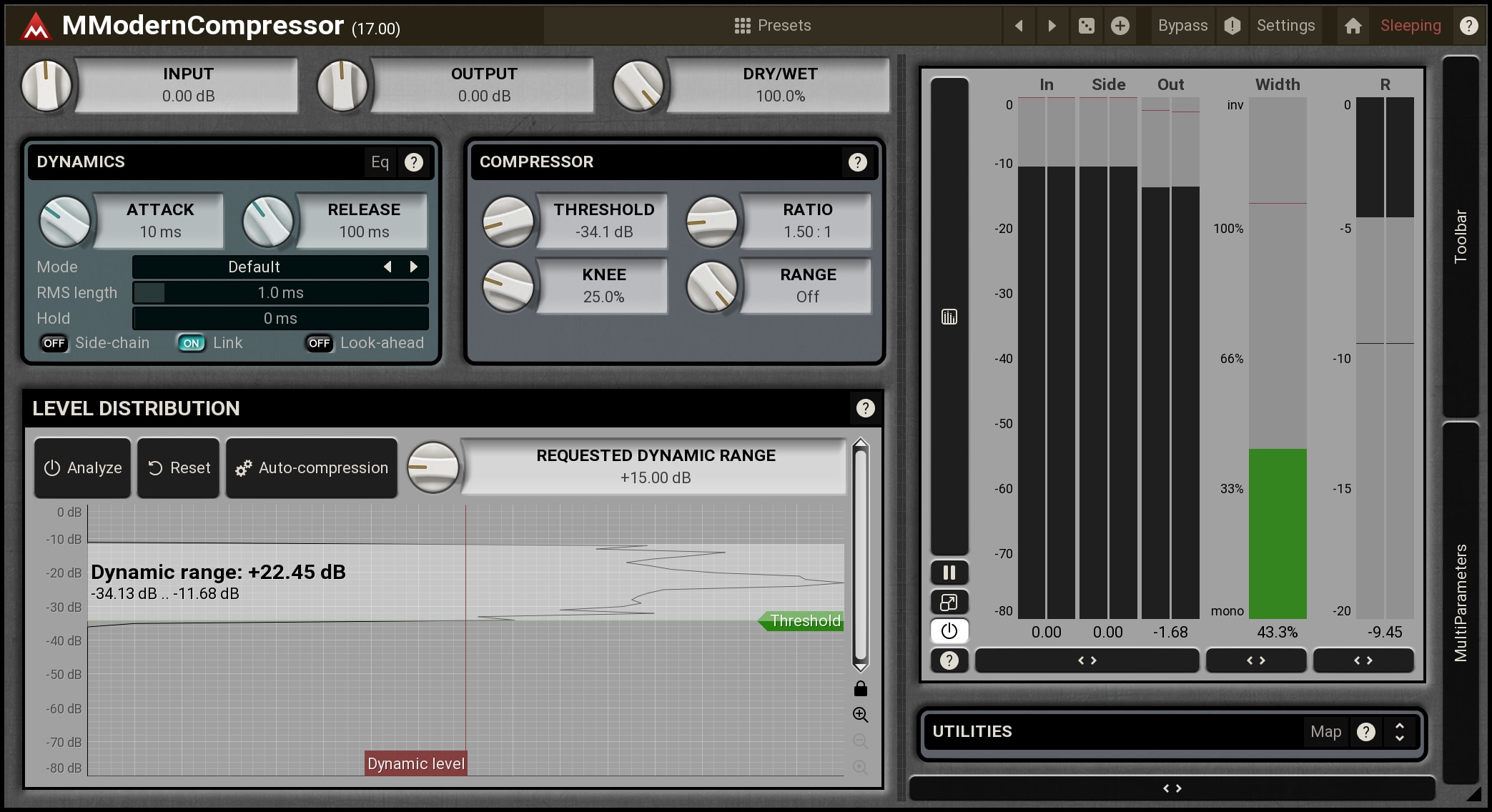
Task: Enable the Look-ahead switch
Action: [319, 343]
